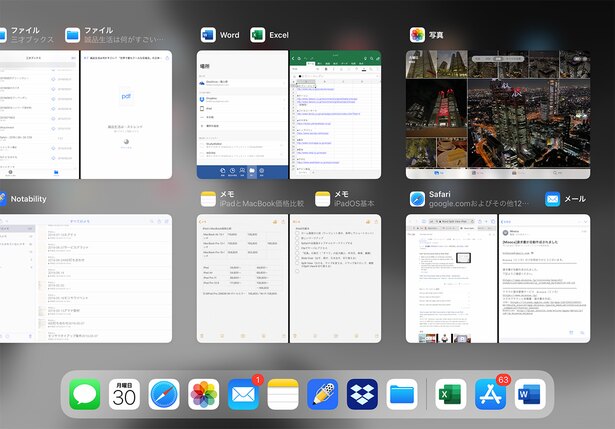Open Dropbox from the dock
This screenshot has width=615, height=429.
coord(362,394)
